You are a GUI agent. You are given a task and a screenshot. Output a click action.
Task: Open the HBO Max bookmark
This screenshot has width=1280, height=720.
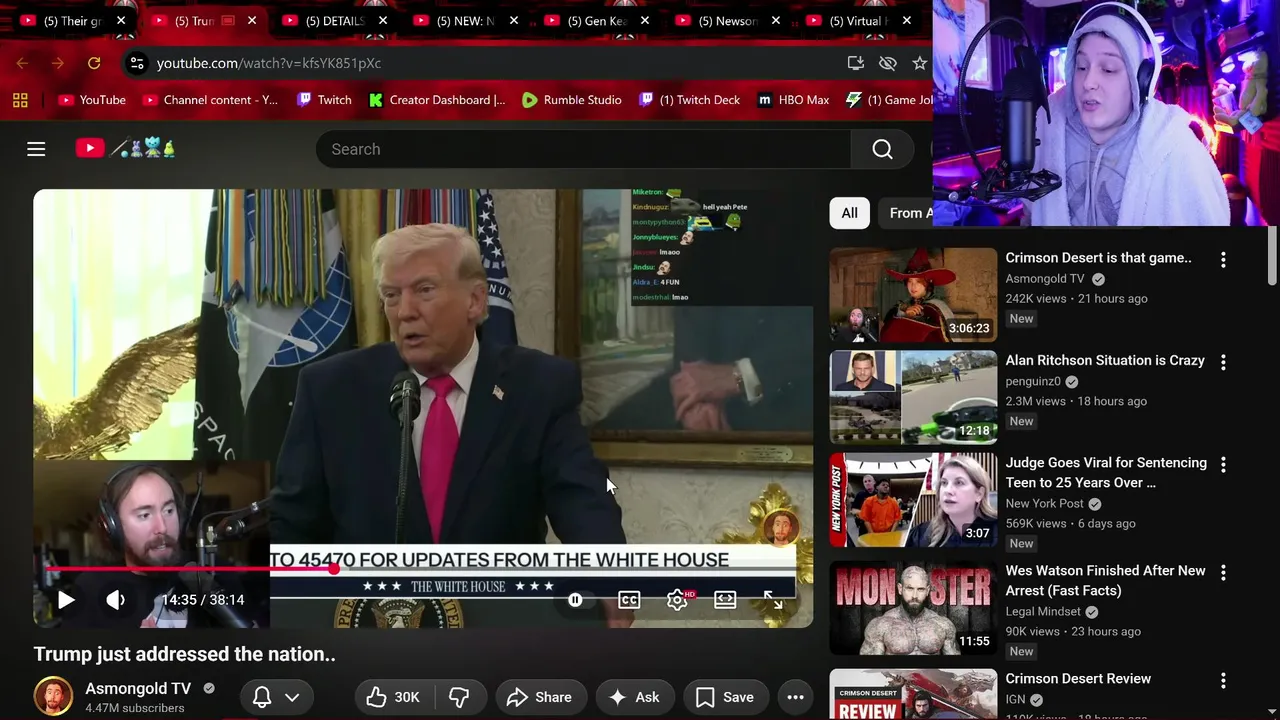click(x=794, y=100)
